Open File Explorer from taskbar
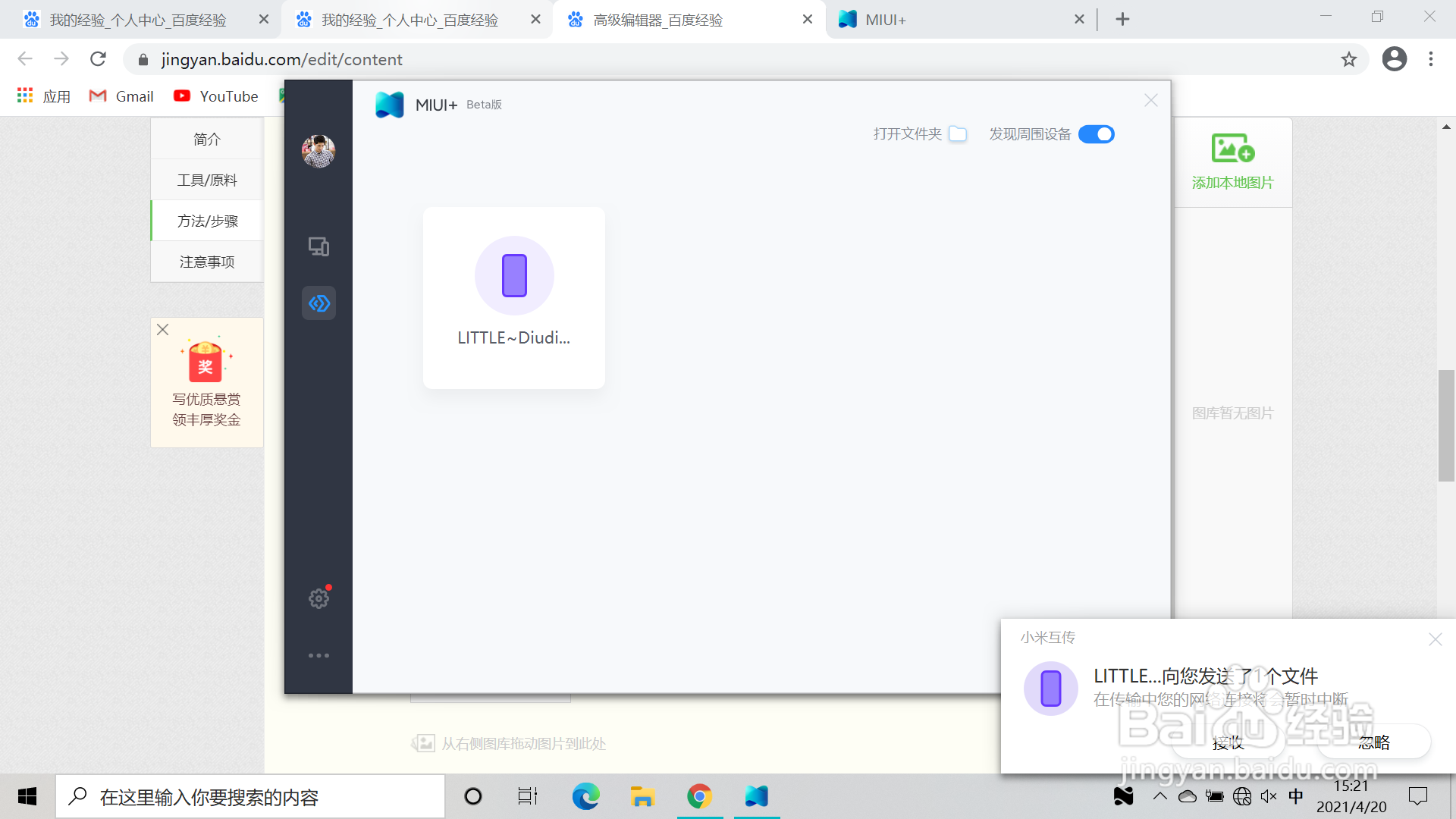Image resolution: width=1456 pixels, height=819 pixels. (x=642, y=796)
